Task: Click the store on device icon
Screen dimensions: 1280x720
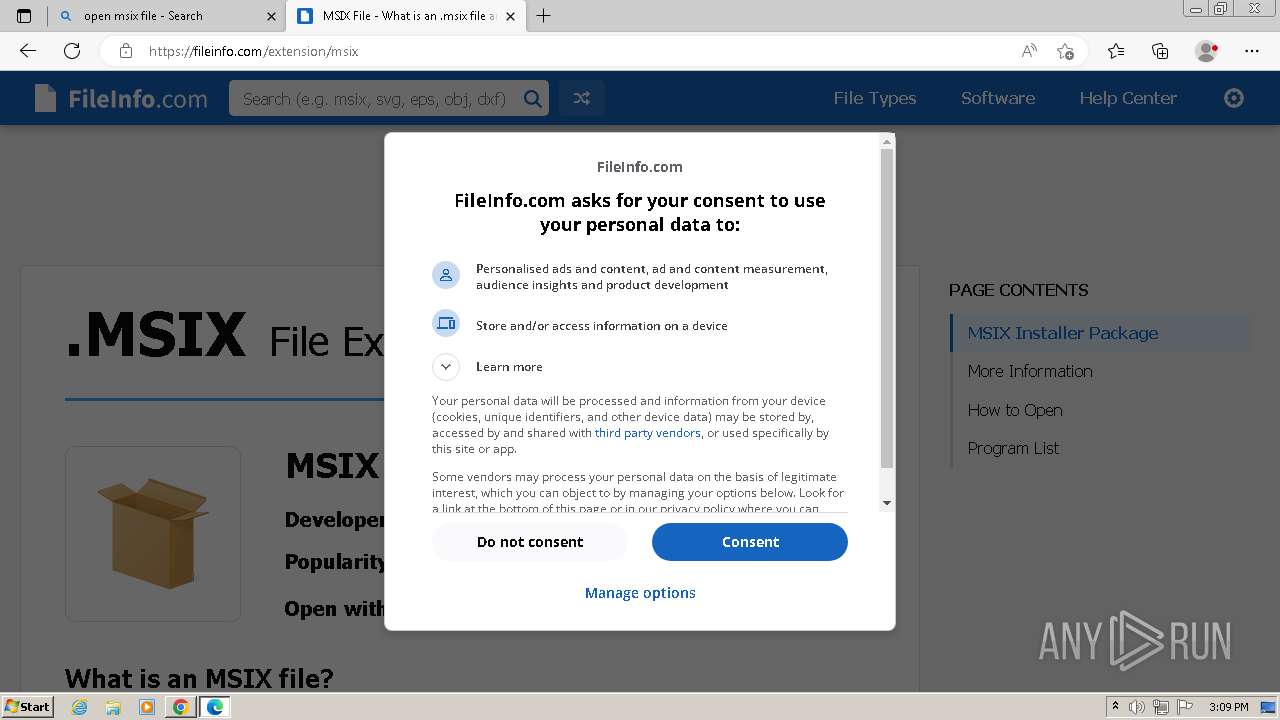Action: tap(446, 323)
